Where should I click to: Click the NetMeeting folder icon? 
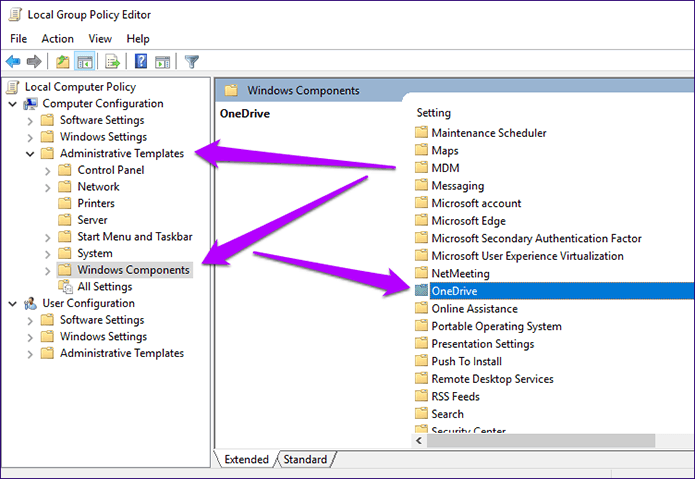pos(421,273)
